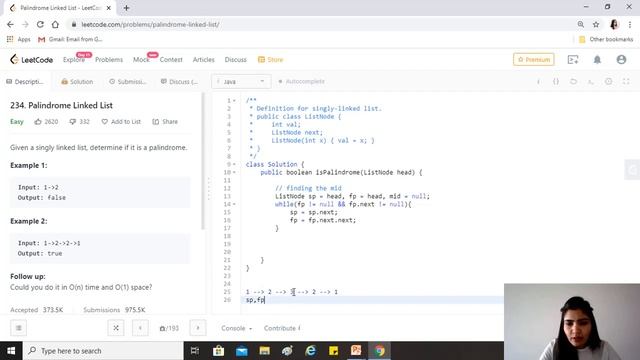Switch to Submissions tab

click(x=128, y=82)
